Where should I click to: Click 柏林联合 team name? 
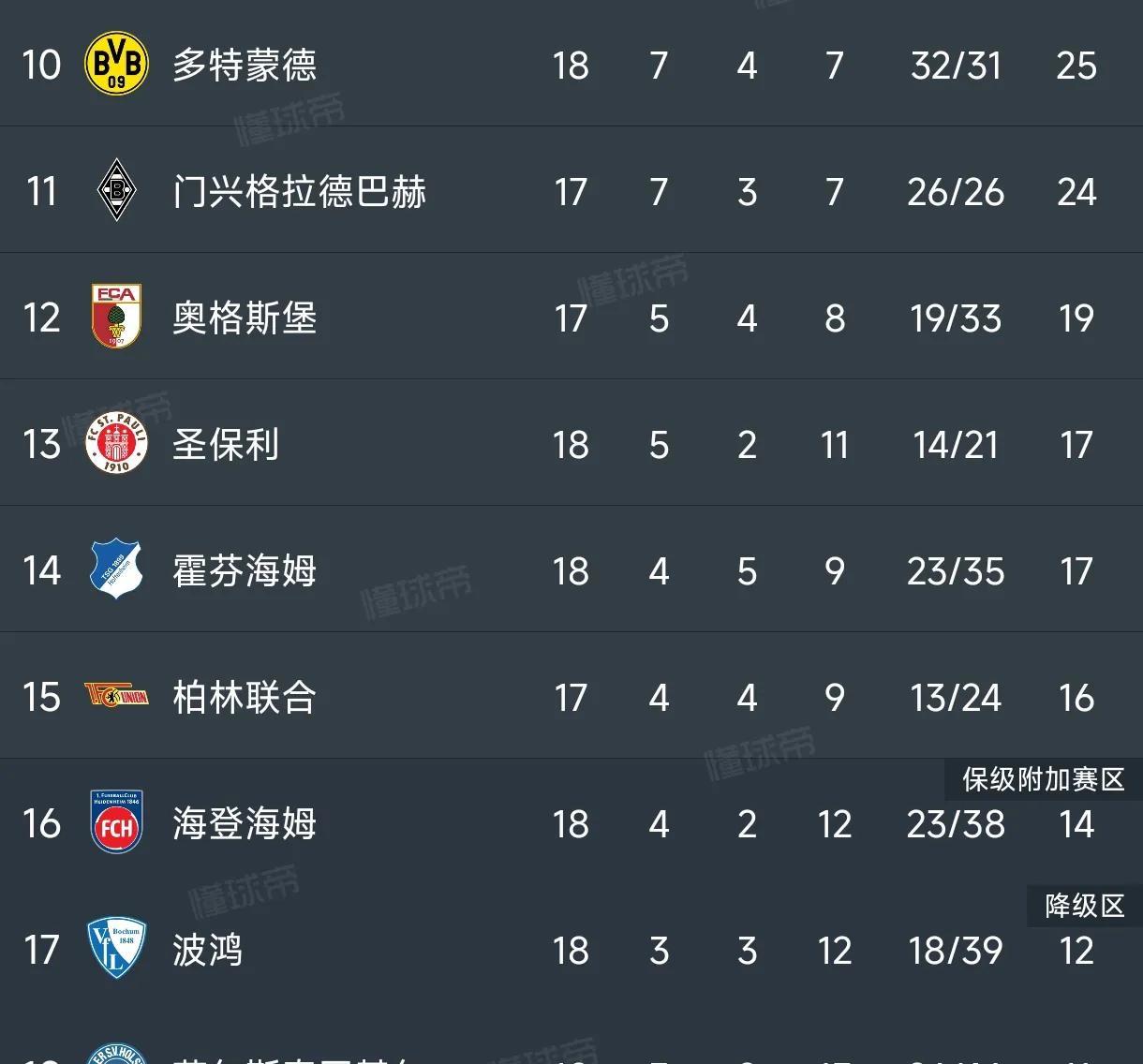242,697
